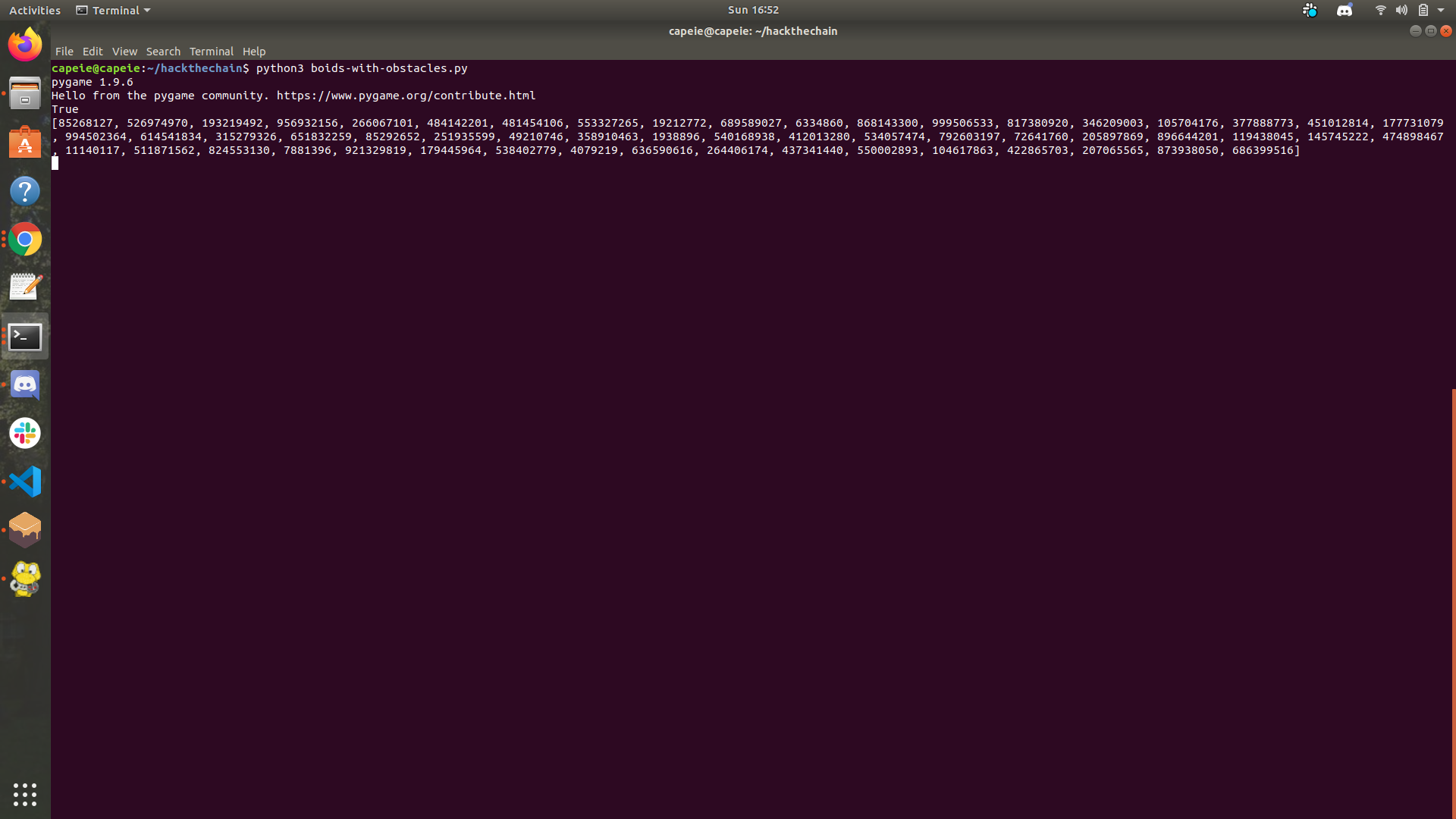This screenshot has width=1456, height=819.
Task: Expand the system menu arrow in top bar
Action: click(1441, 11)
